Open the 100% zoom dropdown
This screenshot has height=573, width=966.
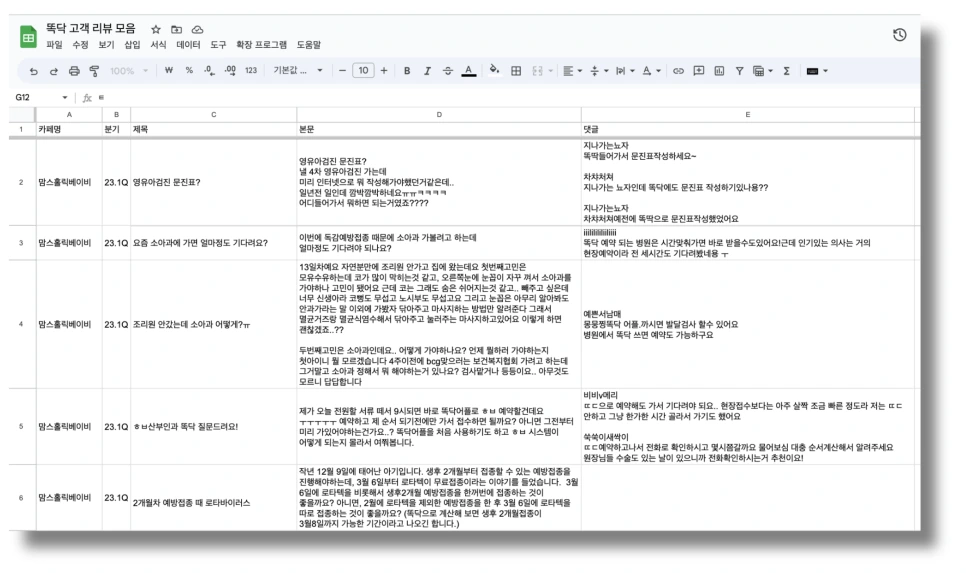pyautogui.click(x=129, y=71)
